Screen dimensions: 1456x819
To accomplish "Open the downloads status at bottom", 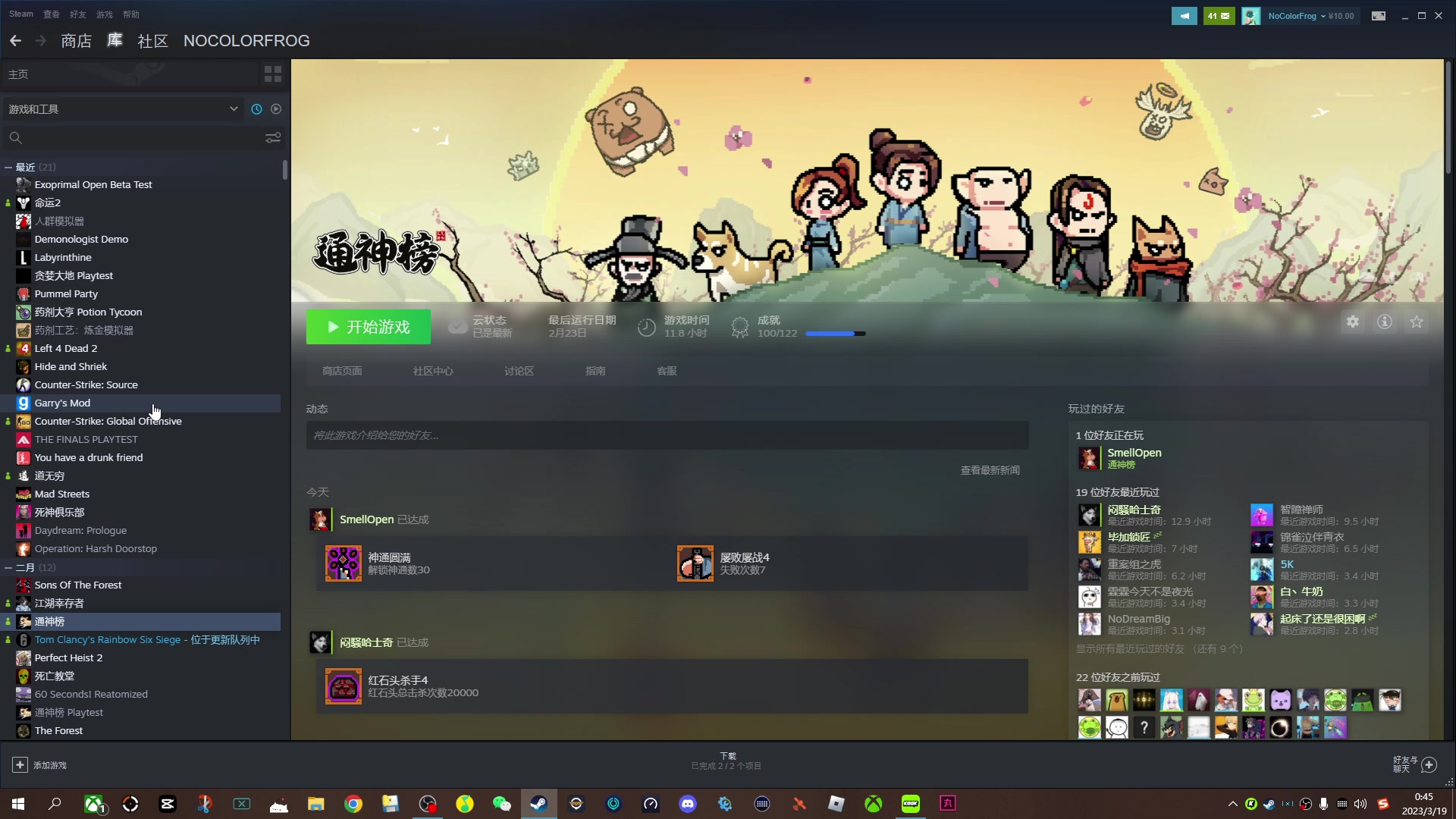I will [726, 761].
